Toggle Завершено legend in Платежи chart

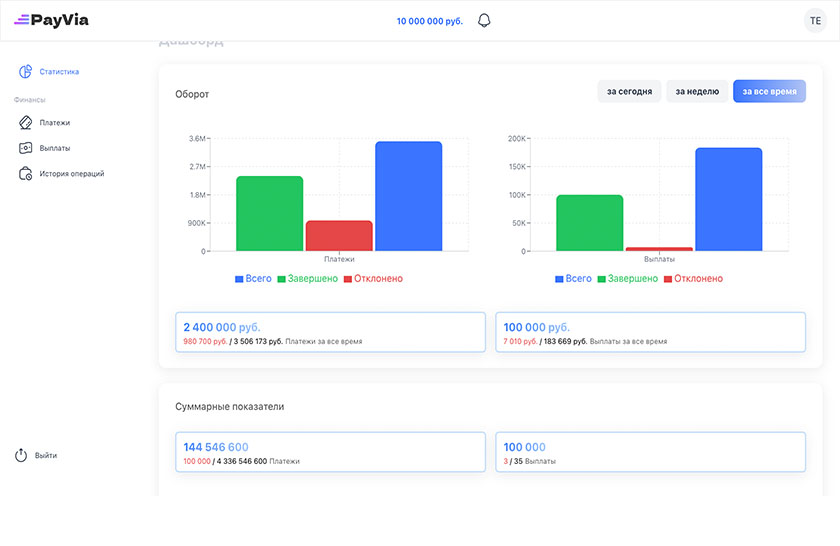coord(310,279)
